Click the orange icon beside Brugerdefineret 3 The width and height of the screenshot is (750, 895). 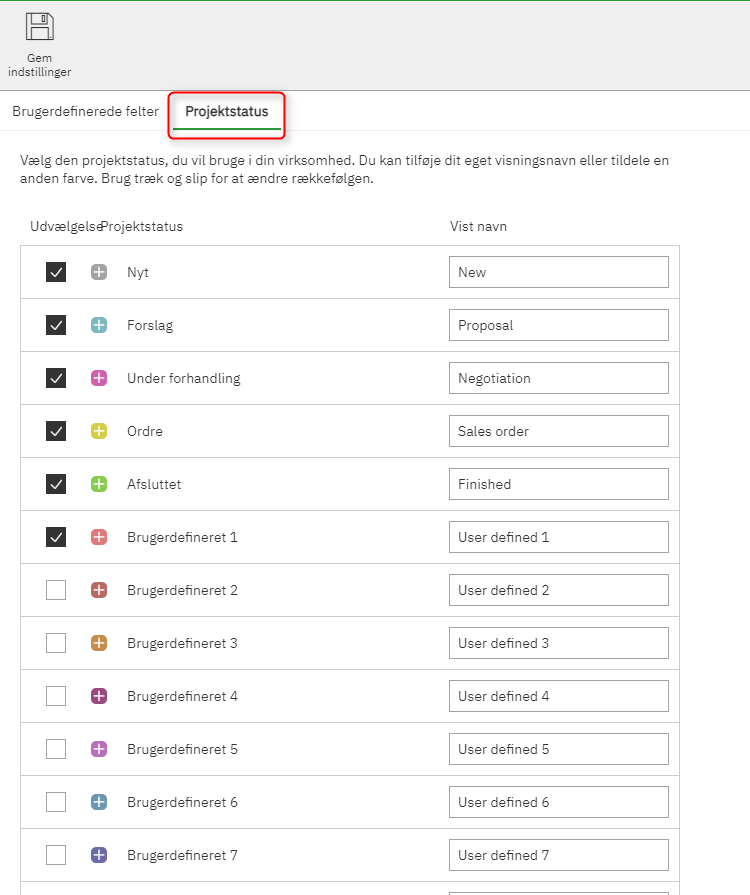99,643
